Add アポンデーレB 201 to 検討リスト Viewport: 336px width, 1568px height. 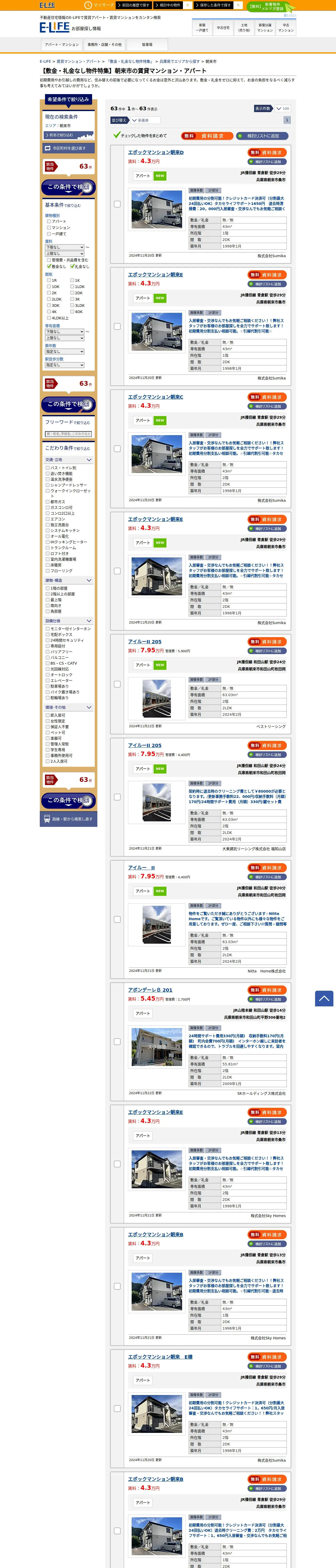(267, 1000)
